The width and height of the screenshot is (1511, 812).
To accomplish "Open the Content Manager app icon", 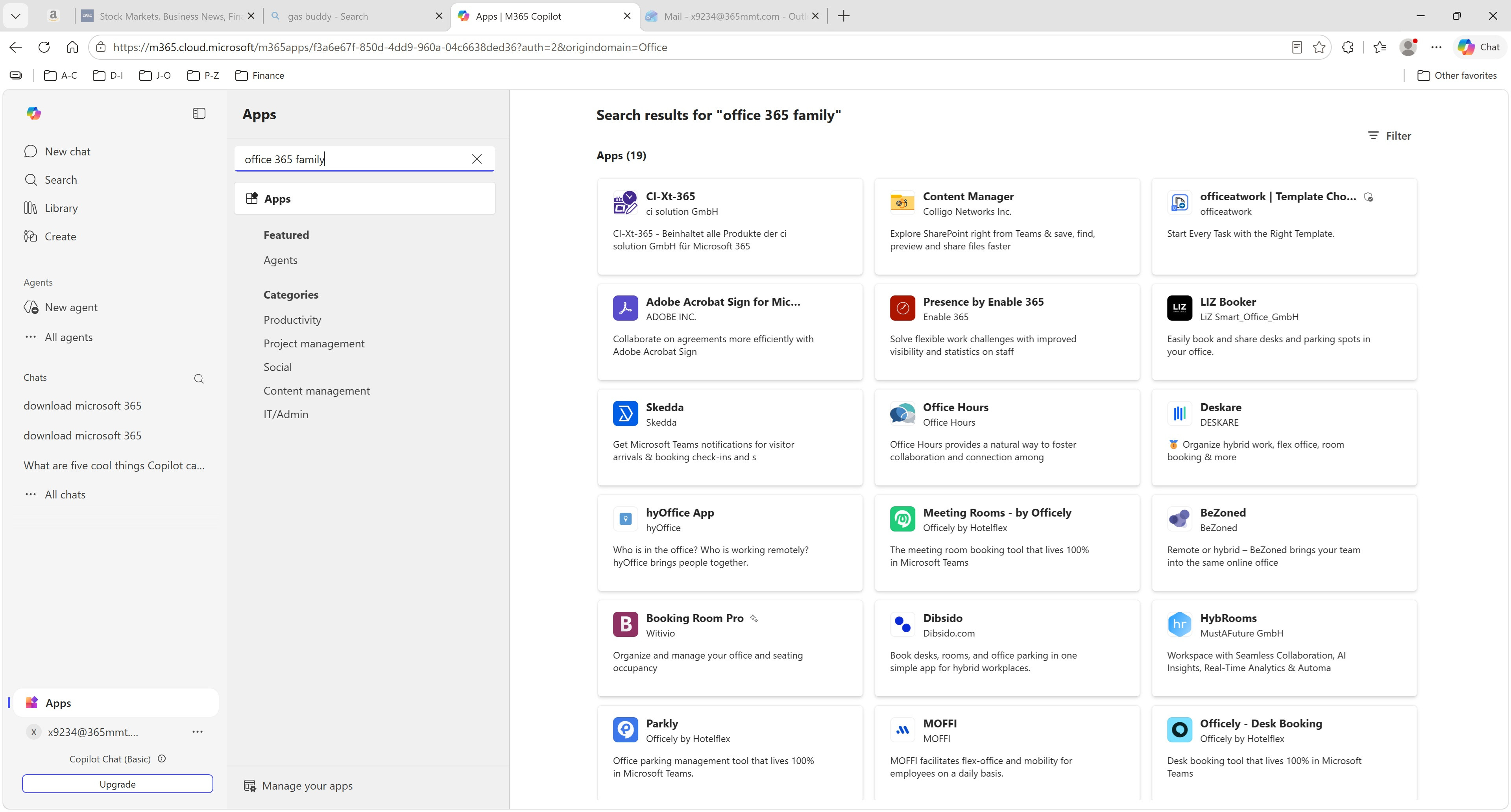I will (902, 202).
